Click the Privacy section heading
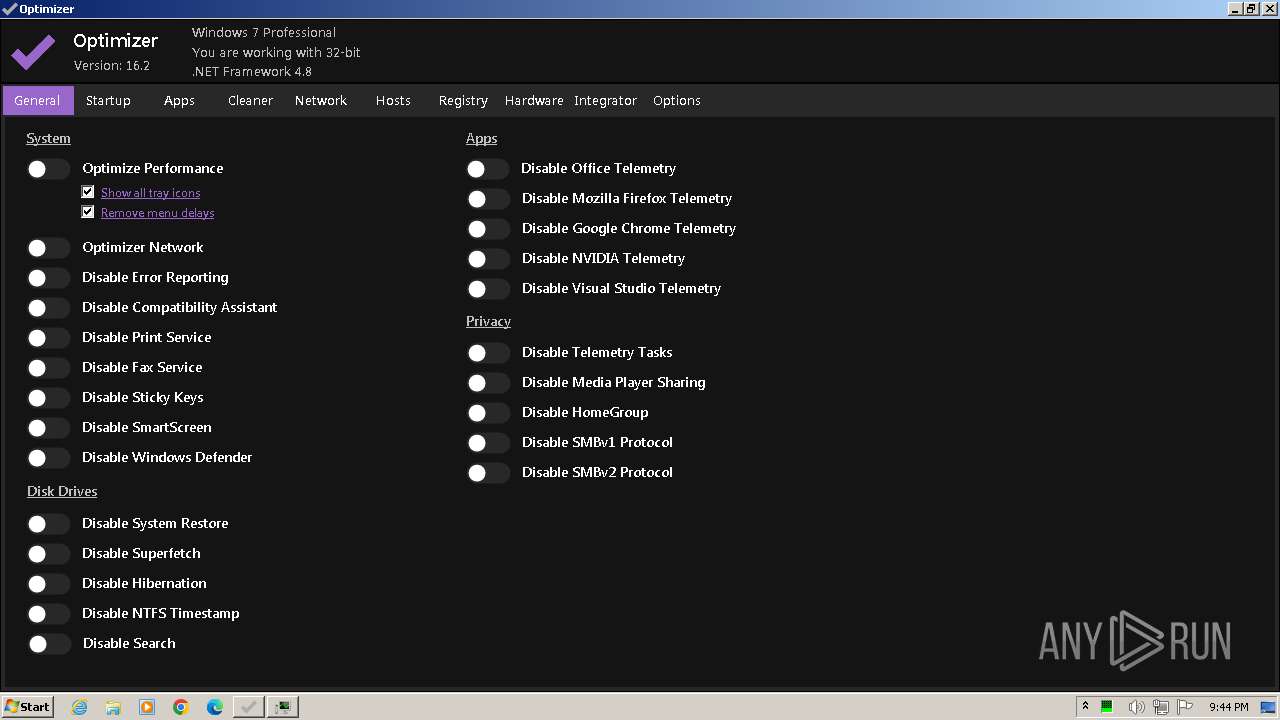This screenshot has width=1280, height=720. pyautogui.click(x=488, y=322)
